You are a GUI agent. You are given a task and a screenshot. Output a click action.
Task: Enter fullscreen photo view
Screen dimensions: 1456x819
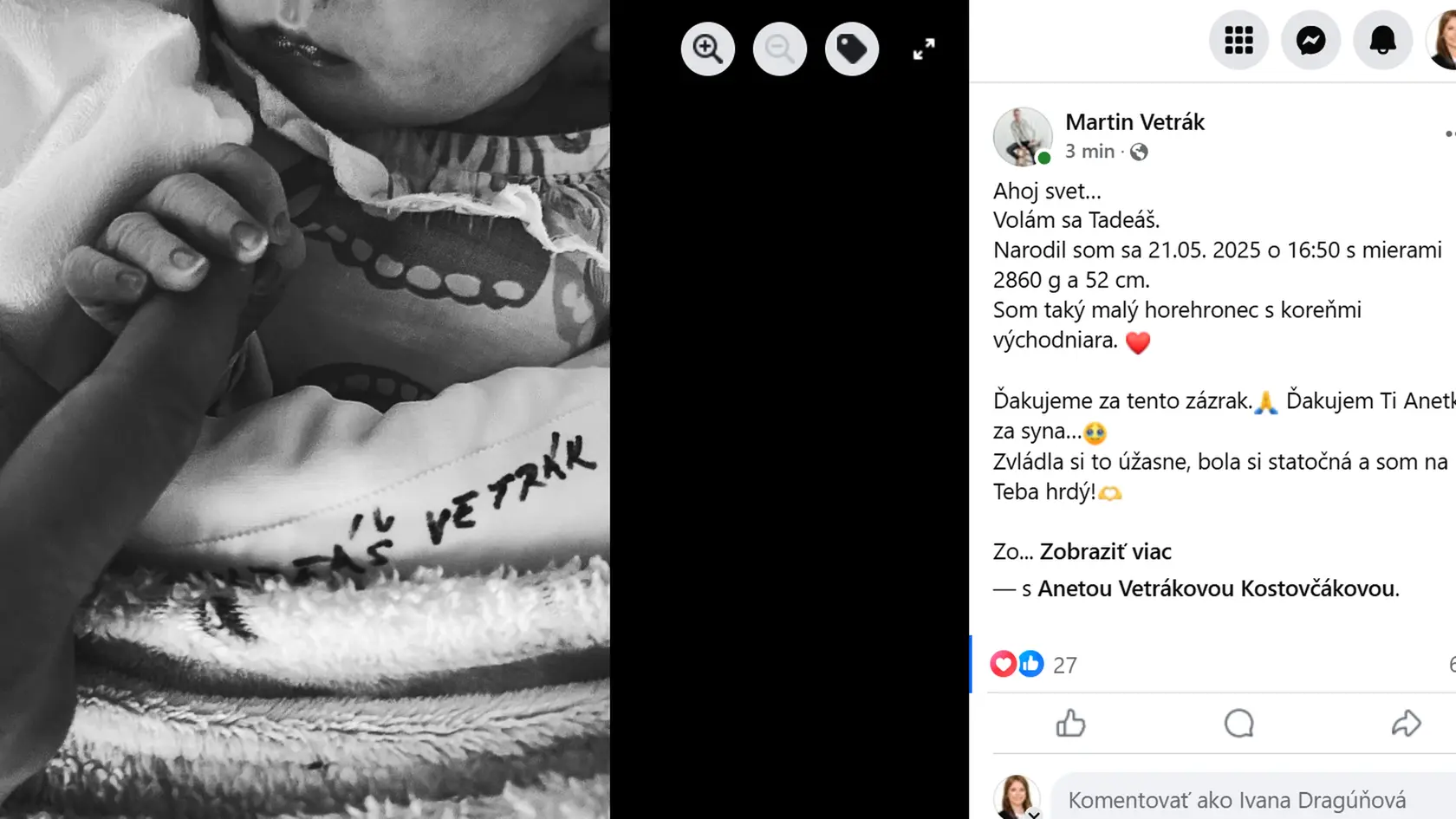924,49
